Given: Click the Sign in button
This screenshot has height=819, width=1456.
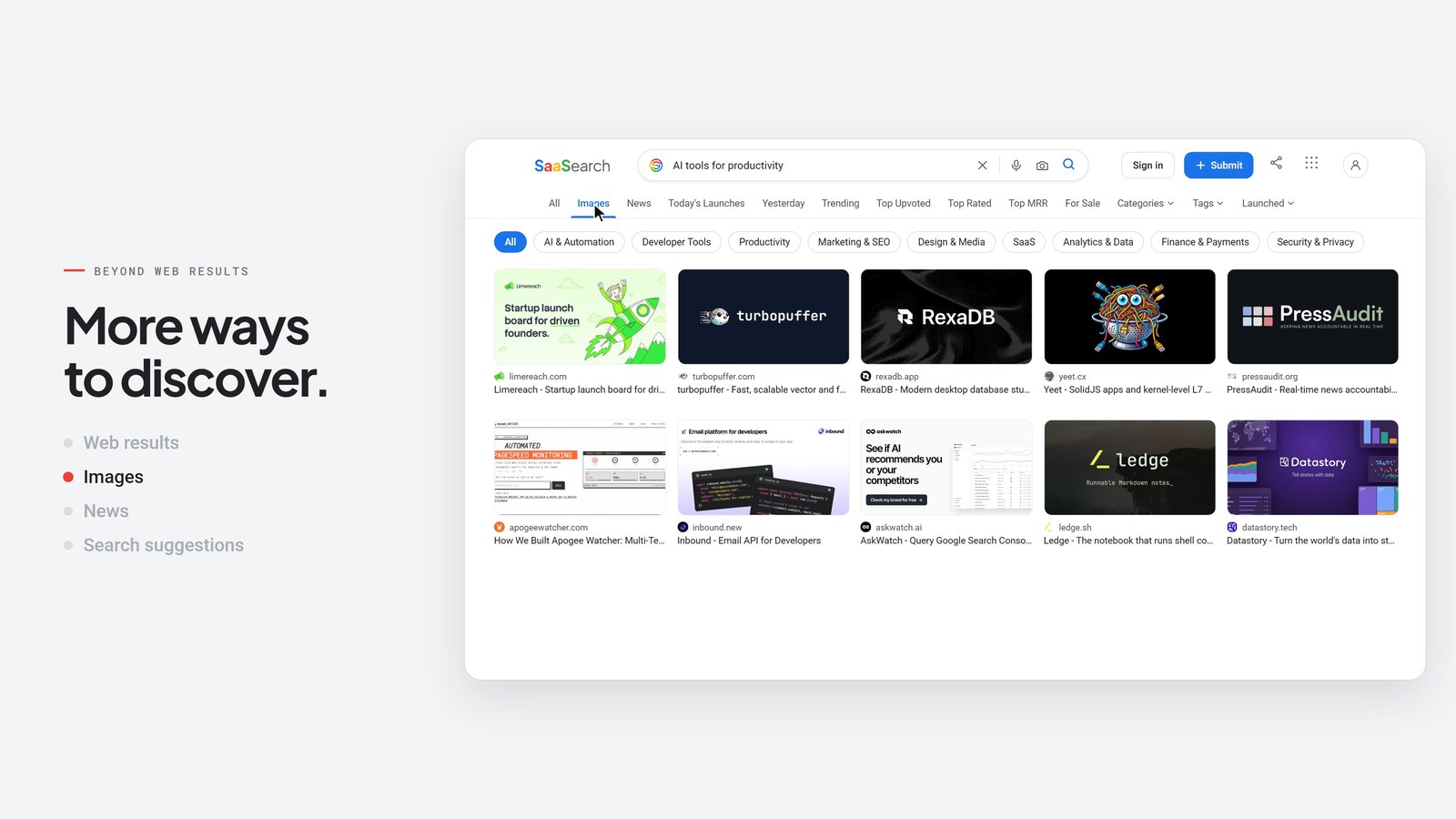Looking at the screenshot, I should click(1148, 165).
